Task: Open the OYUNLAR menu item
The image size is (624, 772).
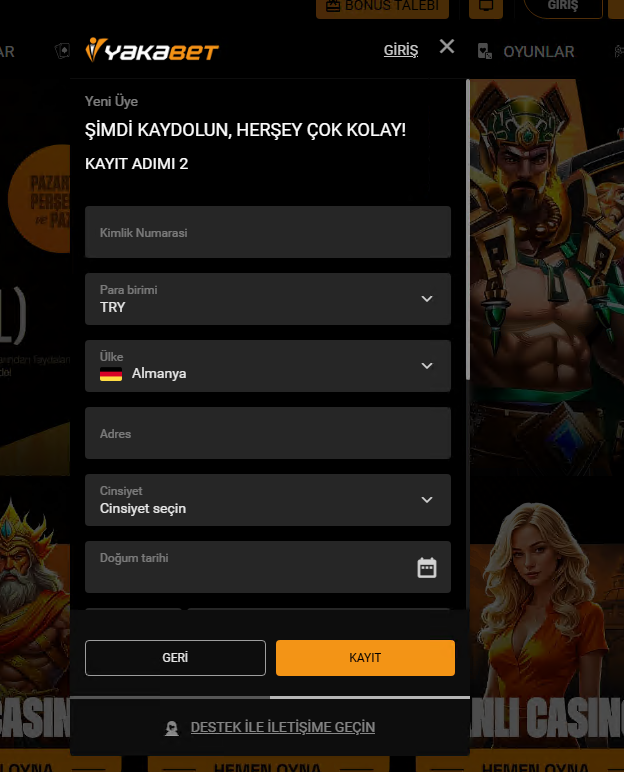Action: click(x=538, y=52)
